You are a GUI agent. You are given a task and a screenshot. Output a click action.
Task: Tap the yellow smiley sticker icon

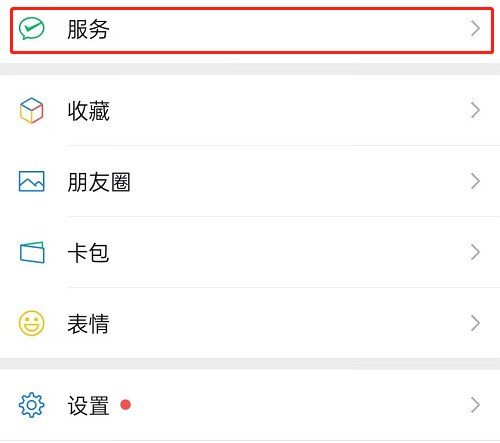pos(31,323)
